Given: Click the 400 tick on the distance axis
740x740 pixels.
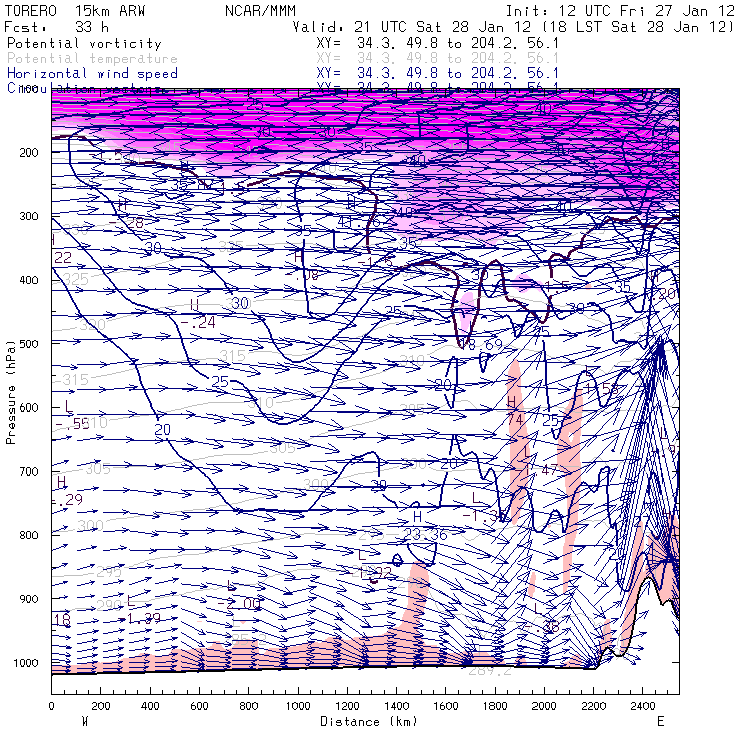Looking at the screenshot, I should point(150,706).
